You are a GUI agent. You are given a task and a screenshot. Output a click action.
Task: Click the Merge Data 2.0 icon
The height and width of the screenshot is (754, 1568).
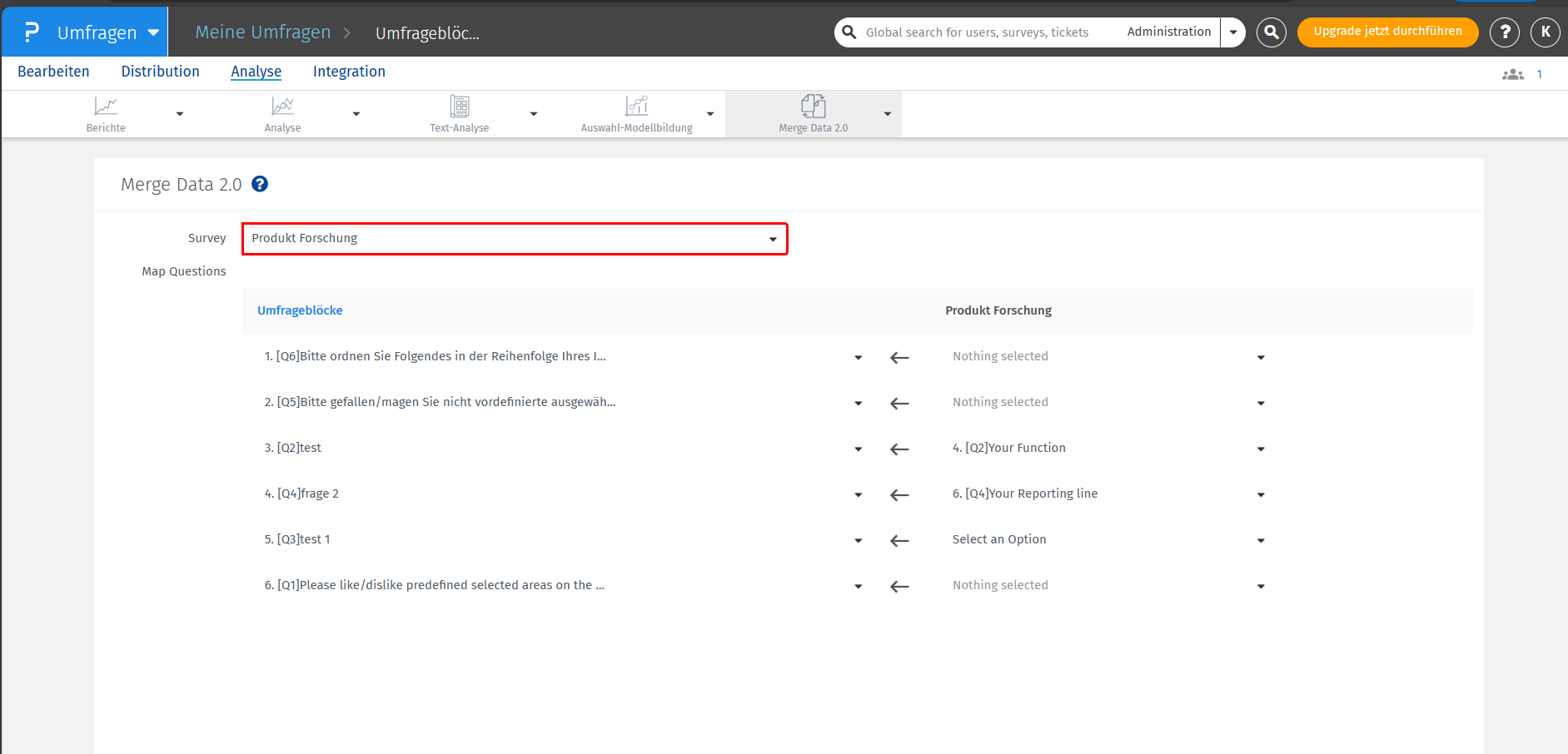(813, 107)
